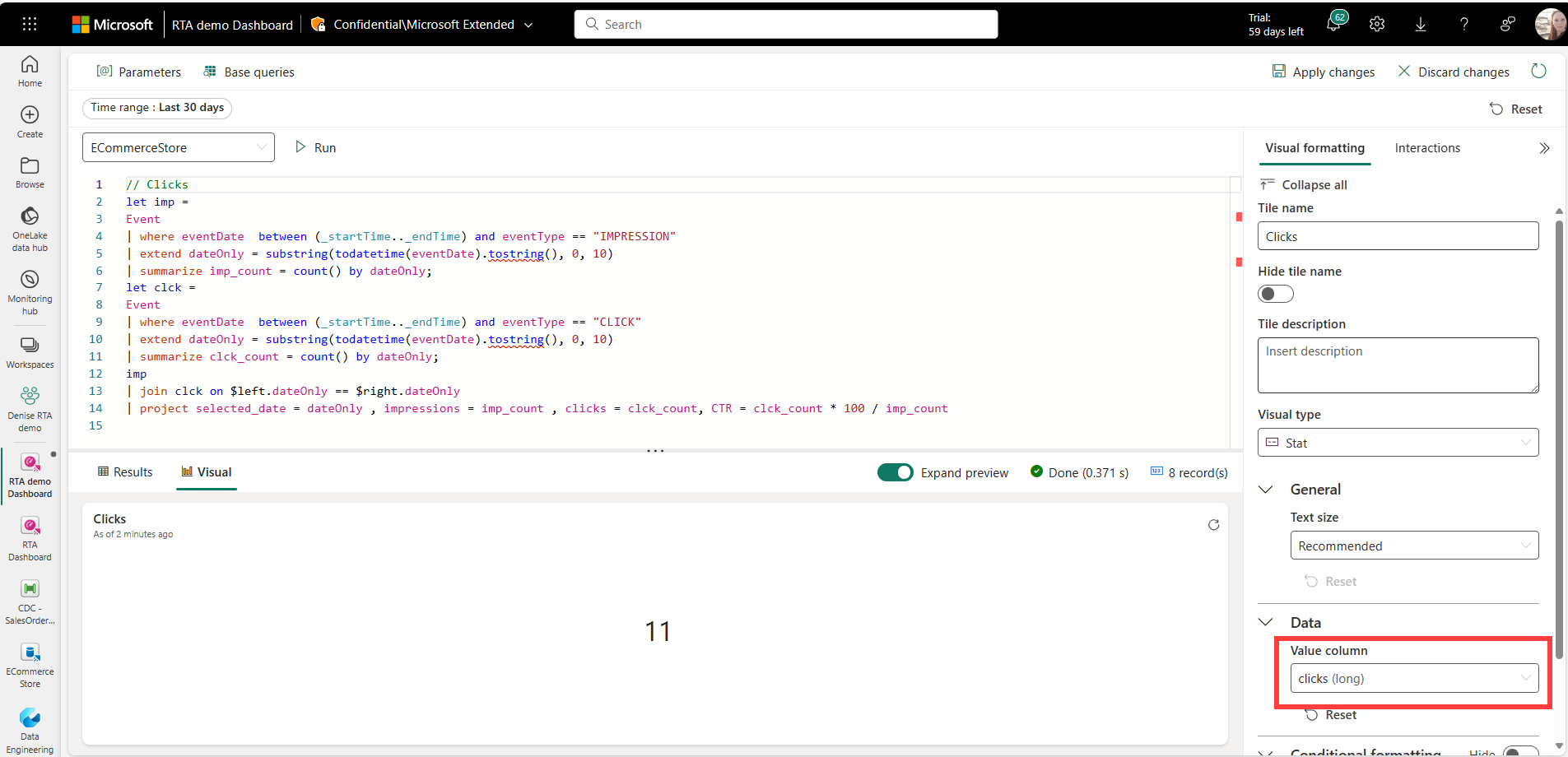Click Apply changes button

coord(1324,72)
